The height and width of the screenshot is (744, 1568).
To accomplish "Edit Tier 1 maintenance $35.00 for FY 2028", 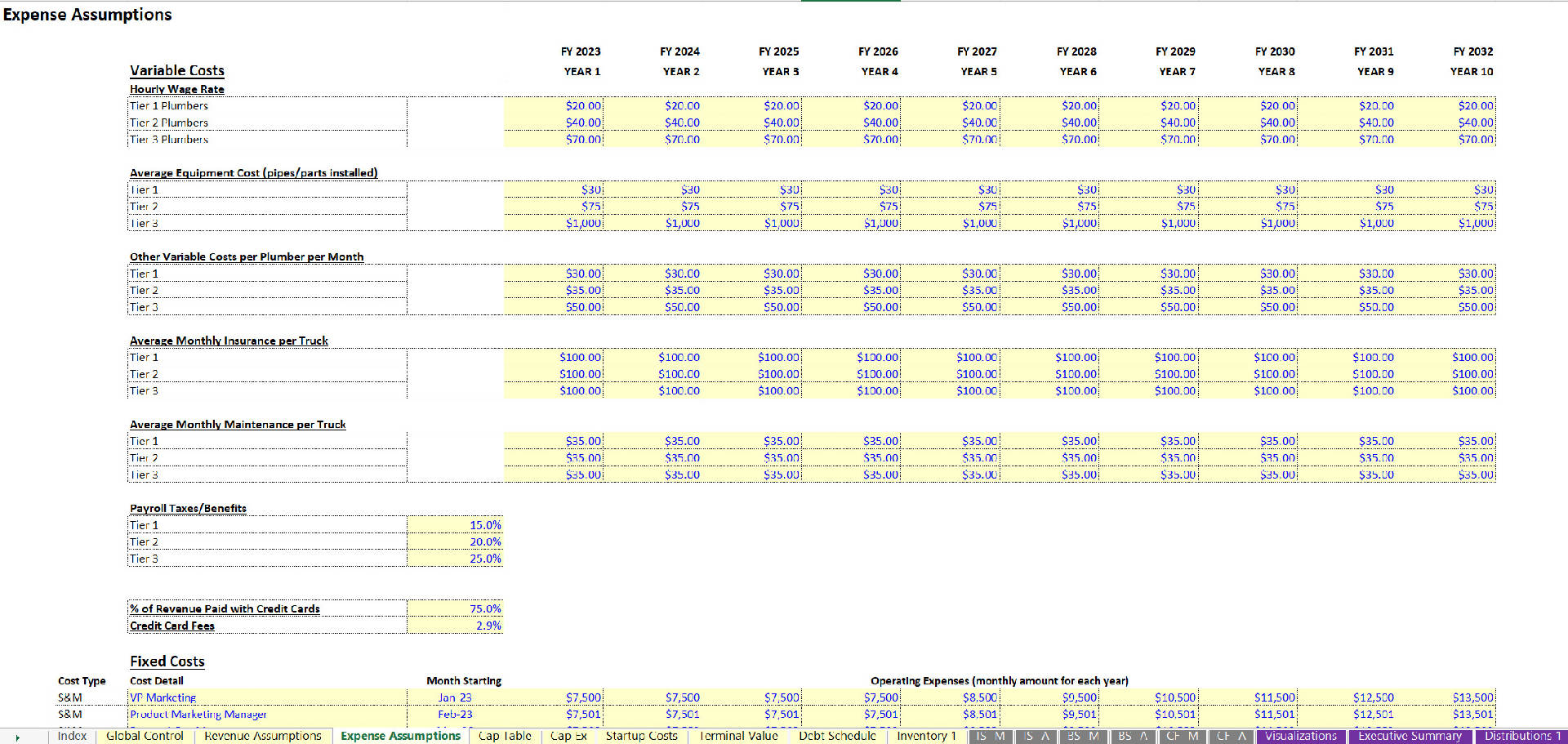I will coord(1049,441).
